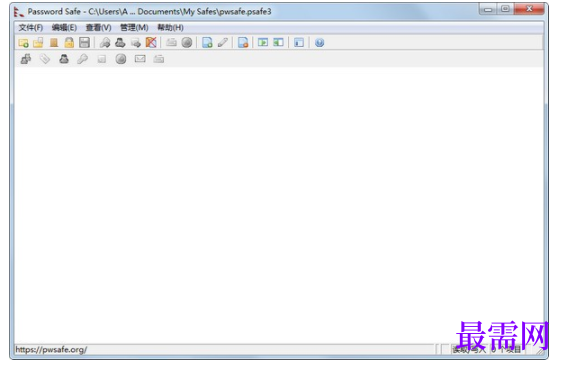The width and height of the screenshot is (568, 367).
Task: Open the 帮助(H) menu
Action: coord(170,28)
